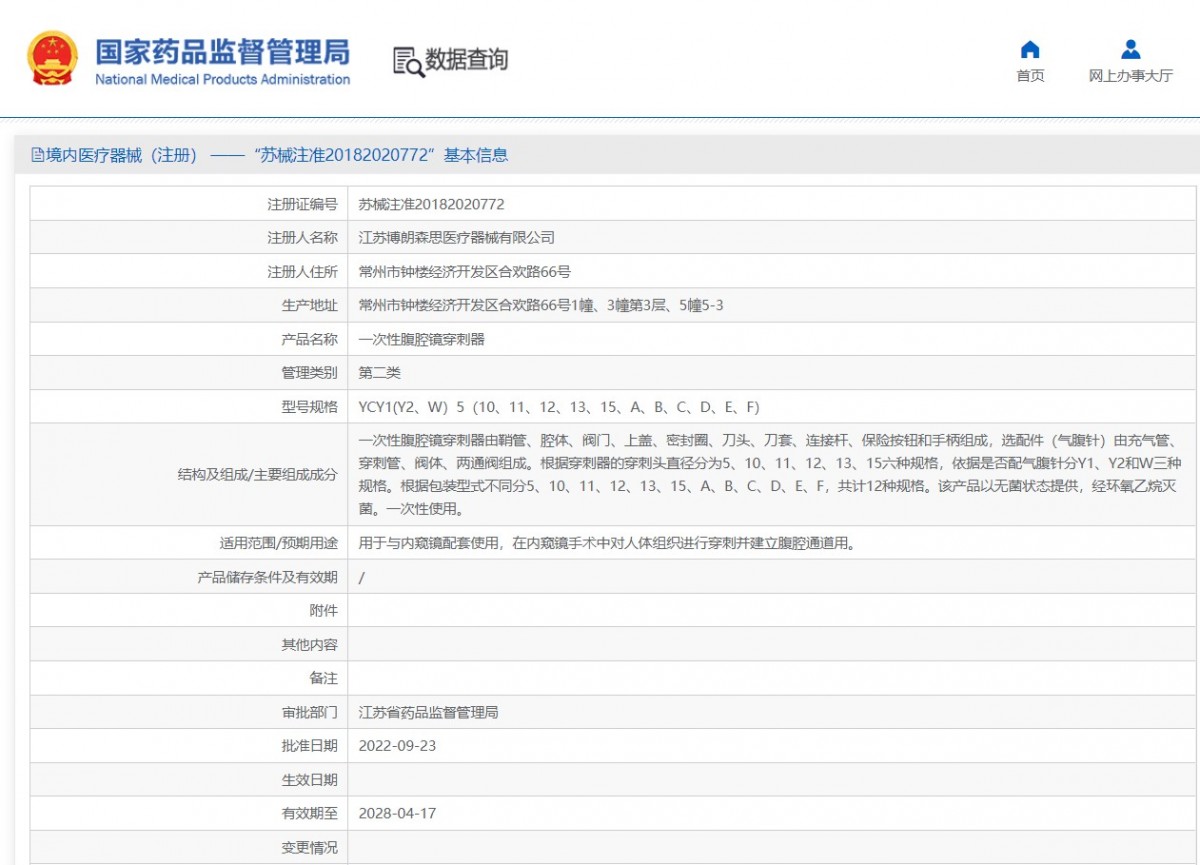Click the expiry date 2028-04-17
The height and width of the screenshot is (865, 1200).
(397, 814)
